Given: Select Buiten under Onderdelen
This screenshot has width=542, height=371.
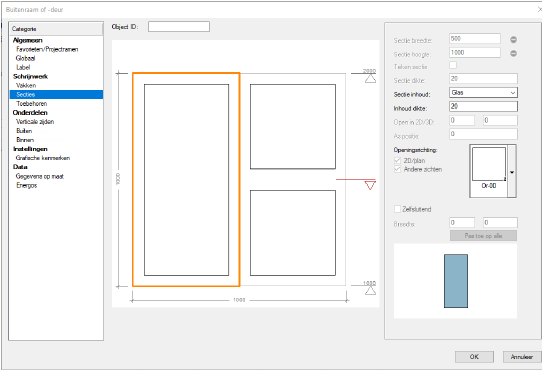Looking at the screenshot, I should pos(24,131).
